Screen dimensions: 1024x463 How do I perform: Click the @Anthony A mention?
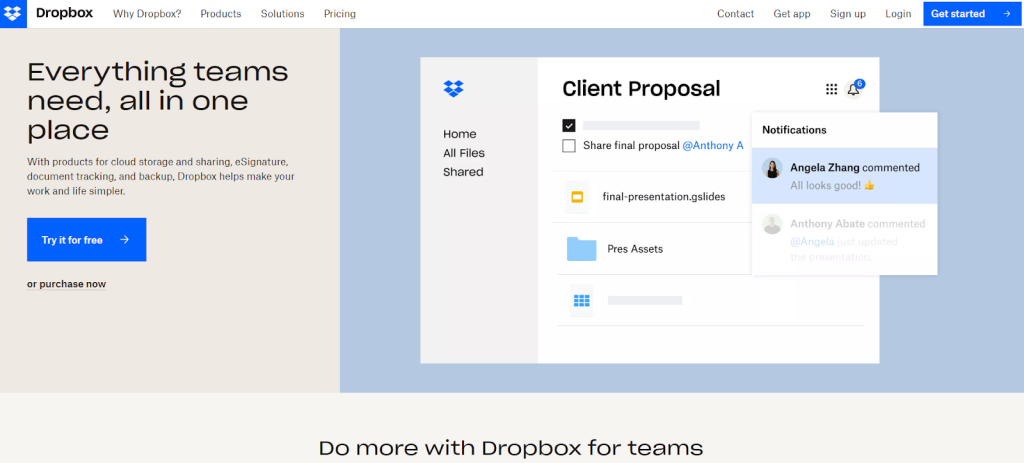click(712, 146)
